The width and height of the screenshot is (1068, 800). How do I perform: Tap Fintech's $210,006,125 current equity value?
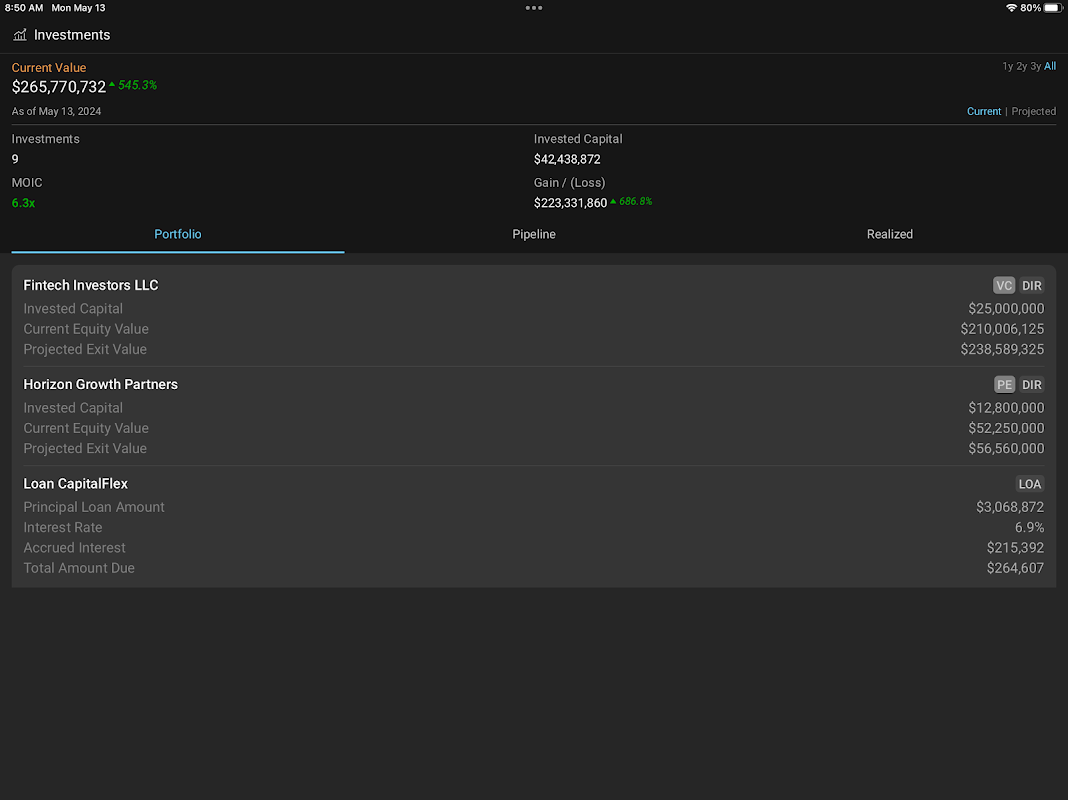[x=1002, y=329]
